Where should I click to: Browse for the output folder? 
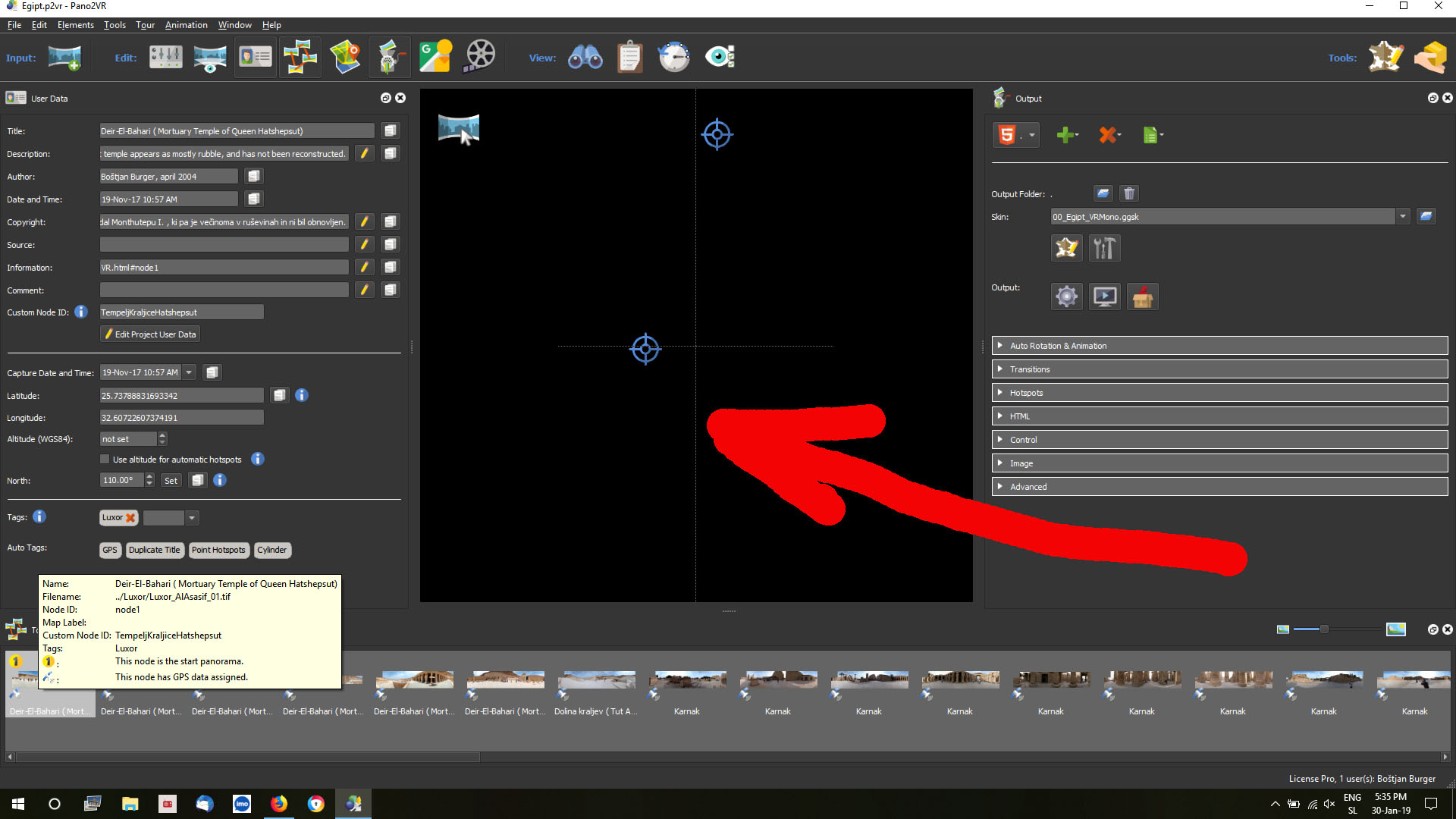(x=1103, y=193)
